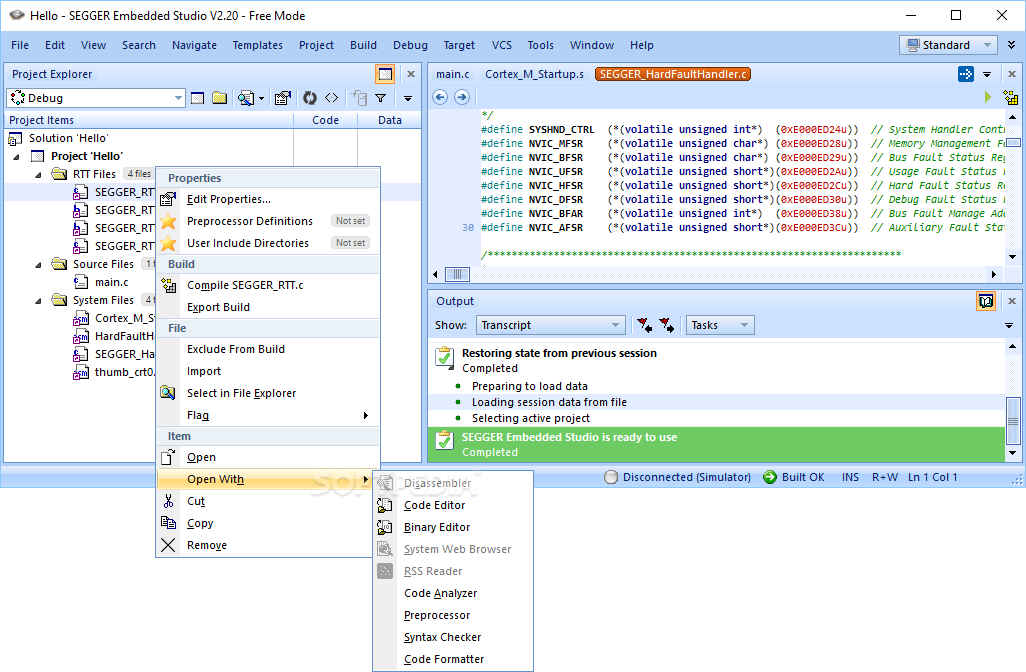
Task: Open the File menu
Action: click(x=20, y=45)
